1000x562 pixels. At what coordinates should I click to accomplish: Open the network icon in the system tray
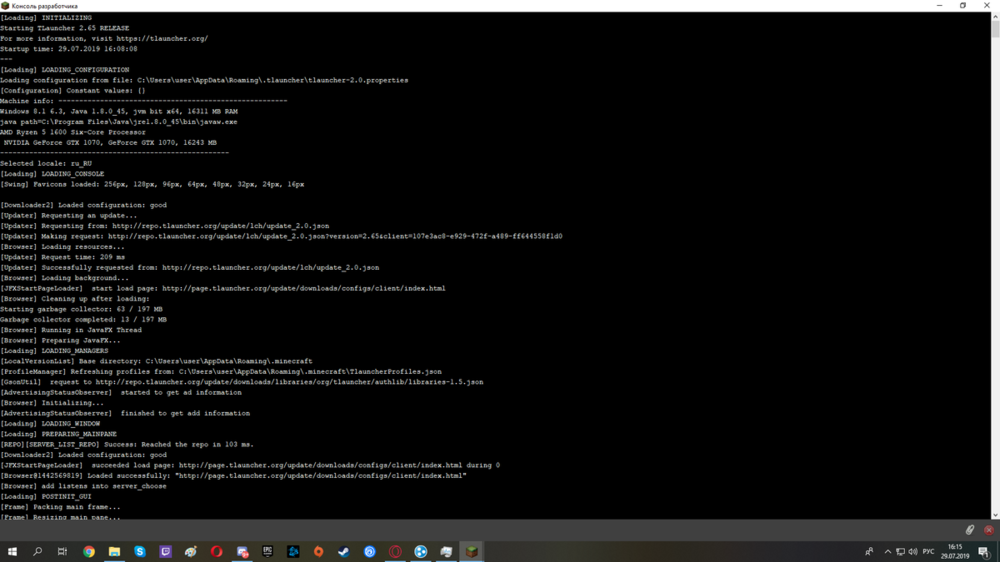(x=900, y=551)
